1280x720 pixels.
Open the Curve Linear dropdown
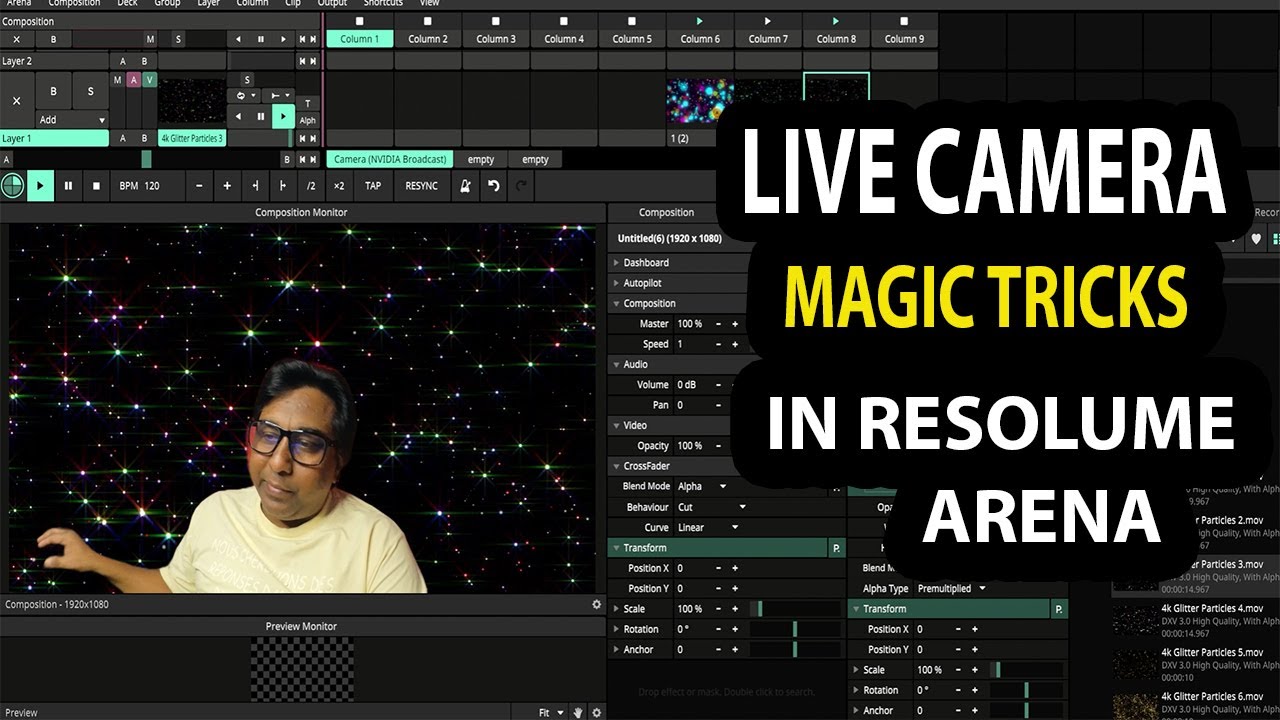[x=708, y=527]
